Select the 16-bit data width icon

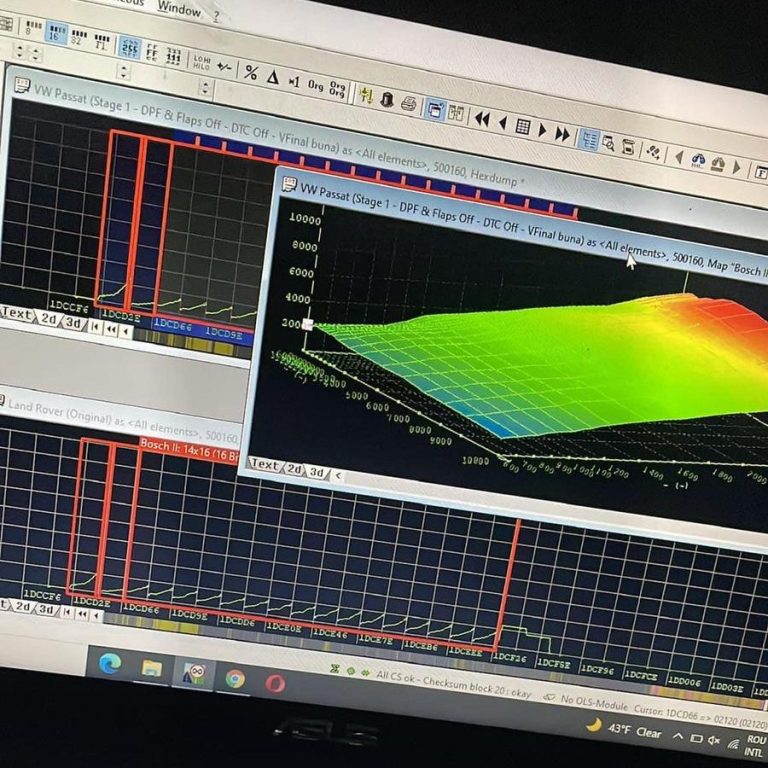(x=55, y=33)
